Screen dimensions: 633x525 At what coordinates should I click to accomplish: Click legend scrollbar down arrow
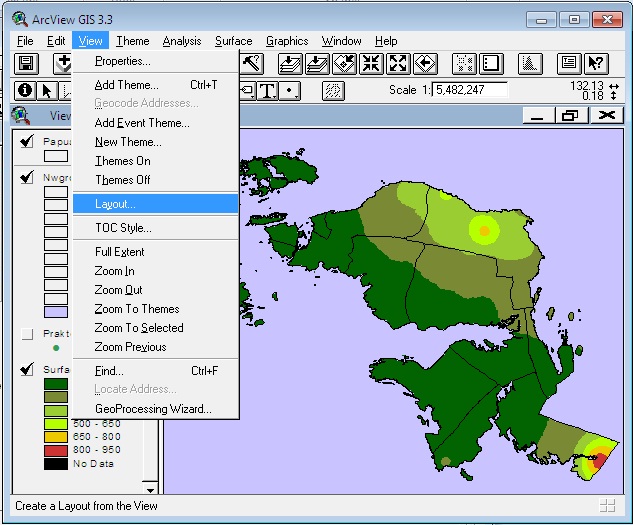(150, 489)
